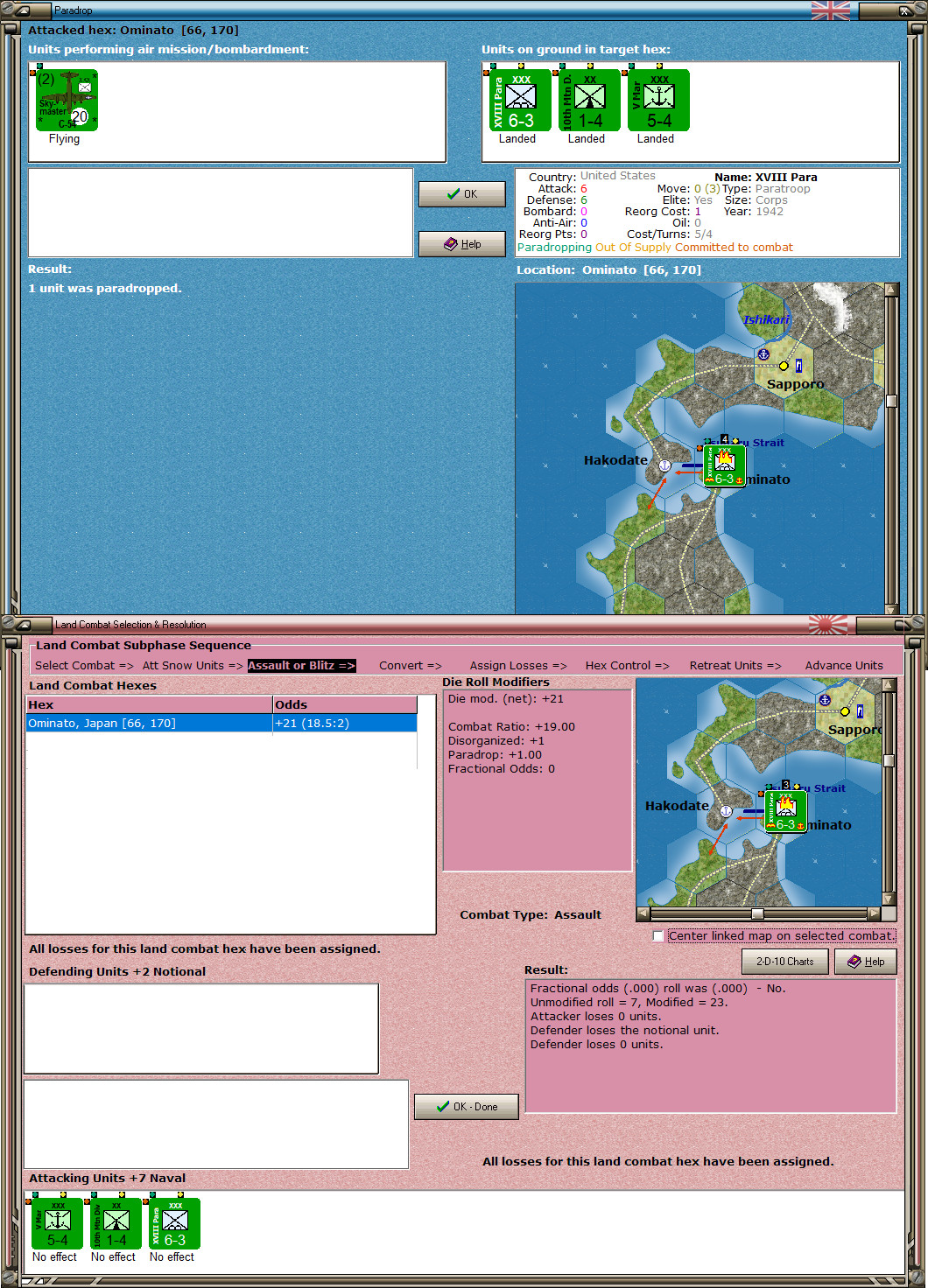Click the anchor port icon on Land Combat map

[x=825, y=700]
